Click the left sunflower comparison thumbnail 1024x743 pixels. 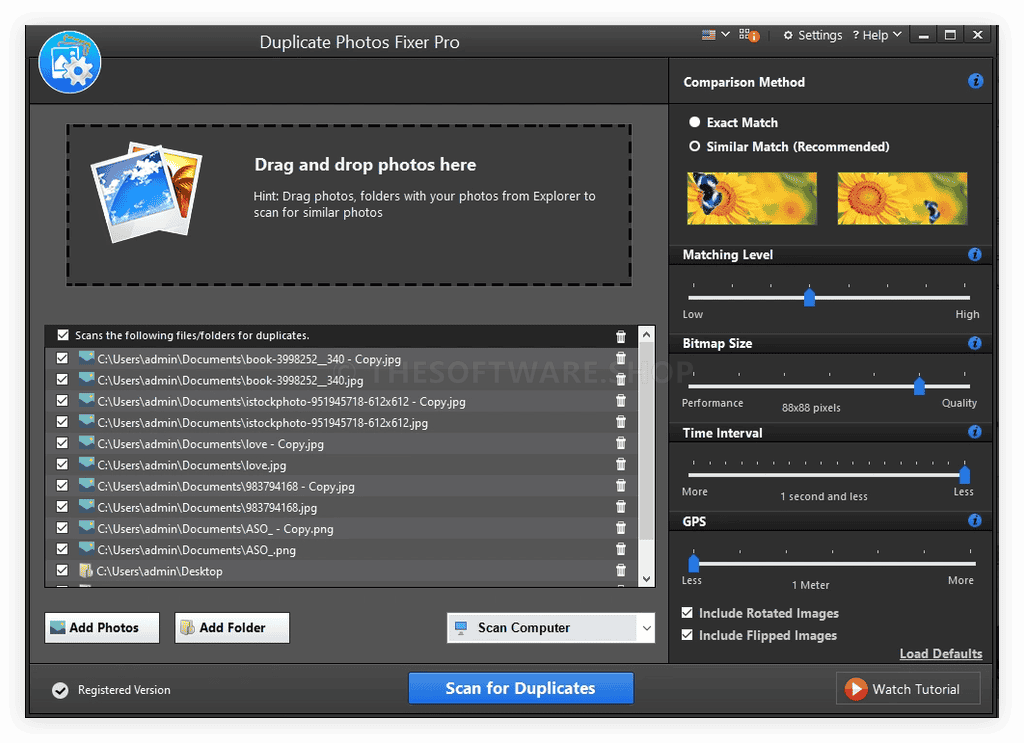pyautogui.click(x=752, y=198)
